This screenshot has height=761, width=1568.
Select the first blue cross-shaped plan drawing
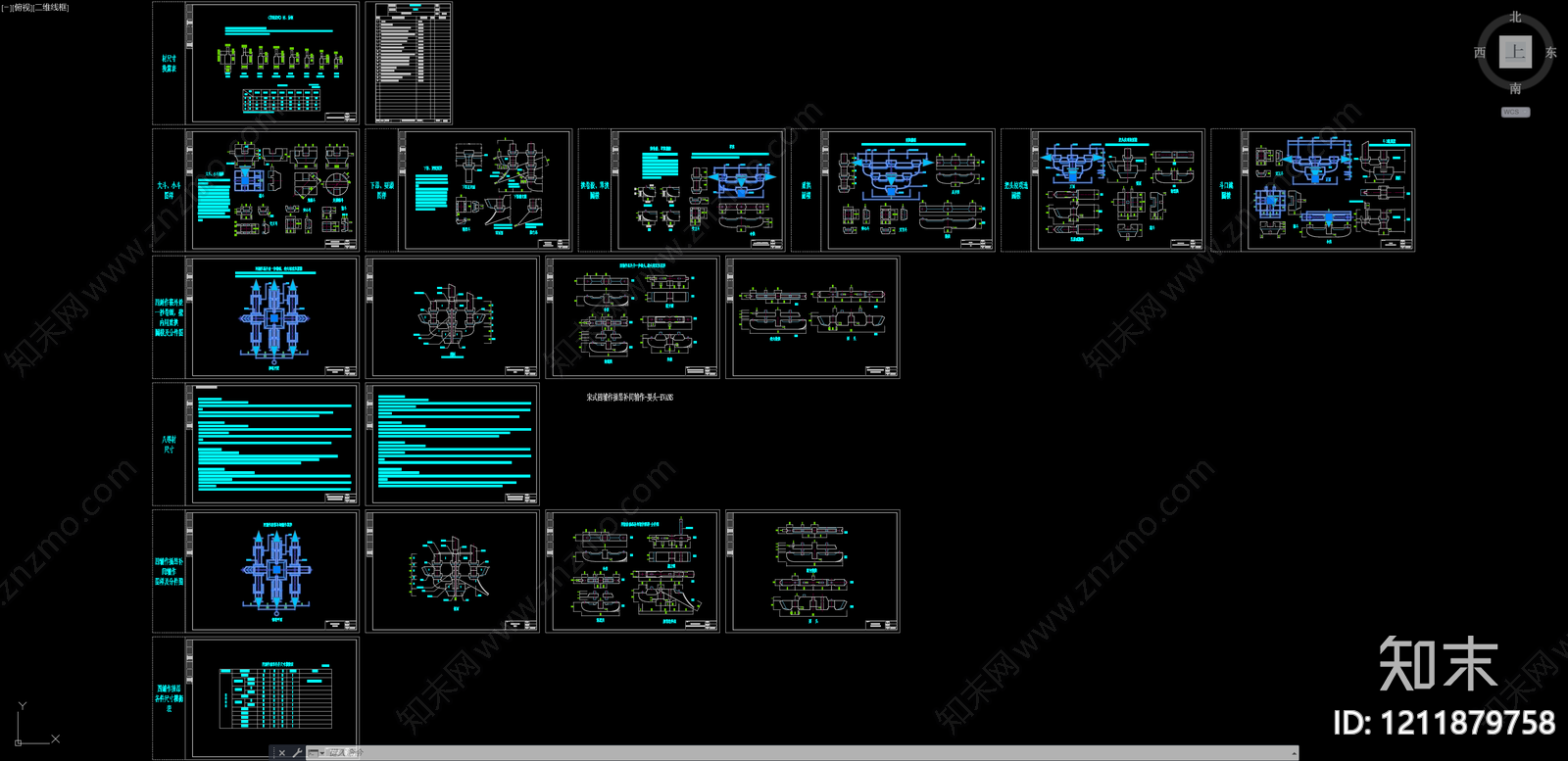(x=273, y=317)
